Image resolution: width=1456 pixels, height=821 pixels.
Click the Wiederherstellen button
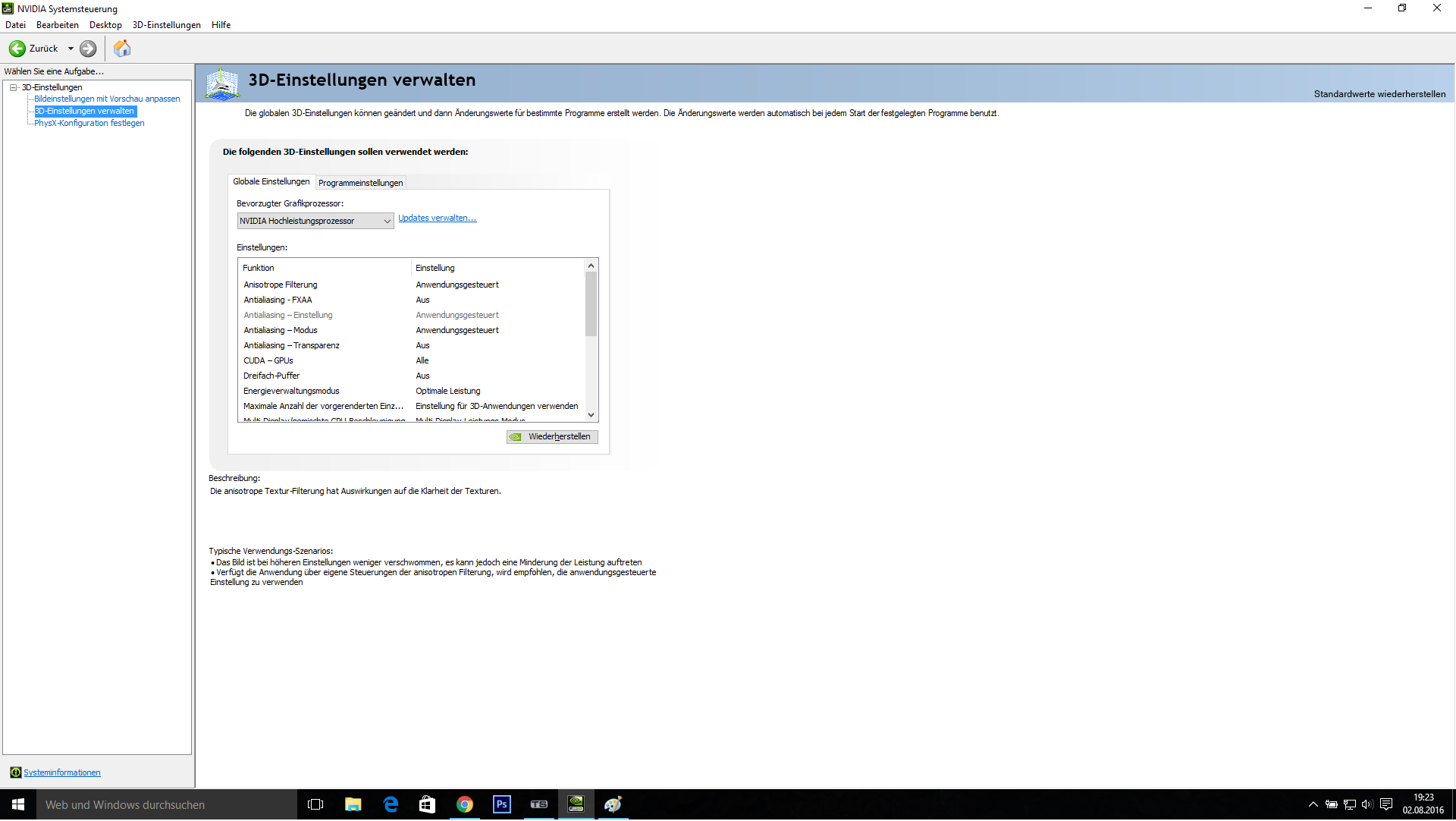(552, 437)
